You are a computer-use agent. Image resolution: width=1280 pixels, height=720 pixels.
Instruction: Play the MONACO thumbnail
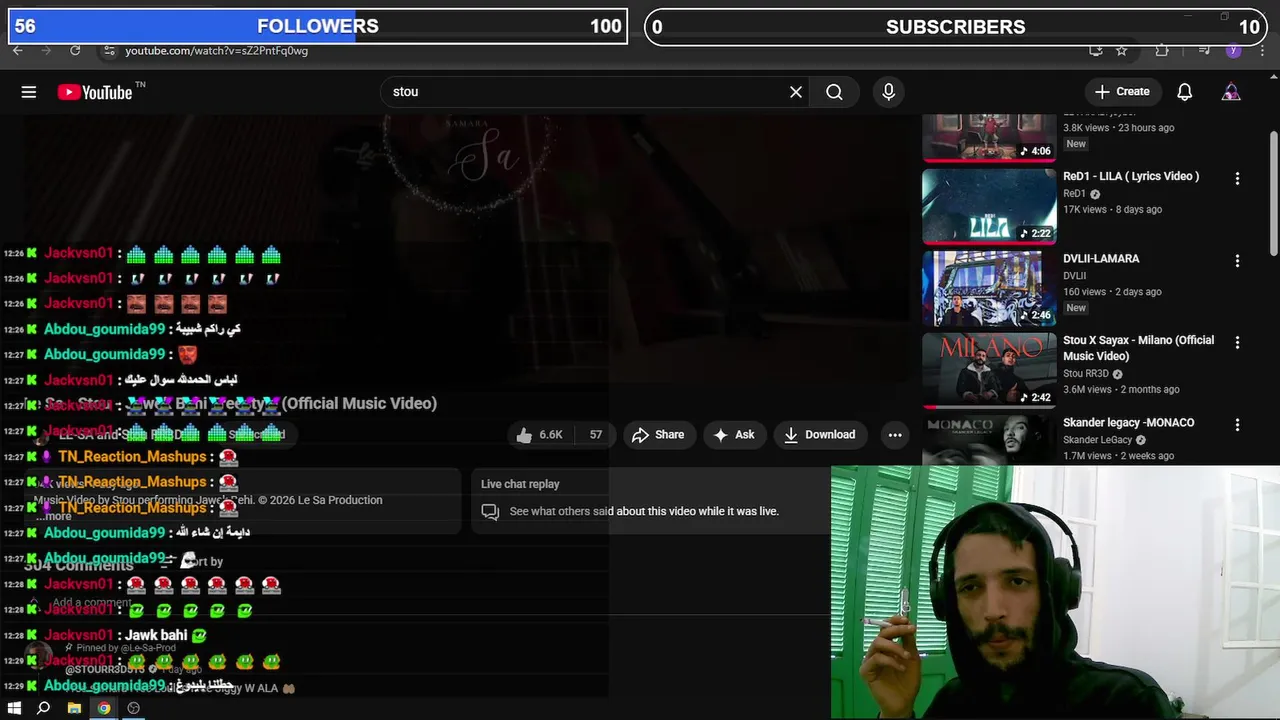pos(989,439)
